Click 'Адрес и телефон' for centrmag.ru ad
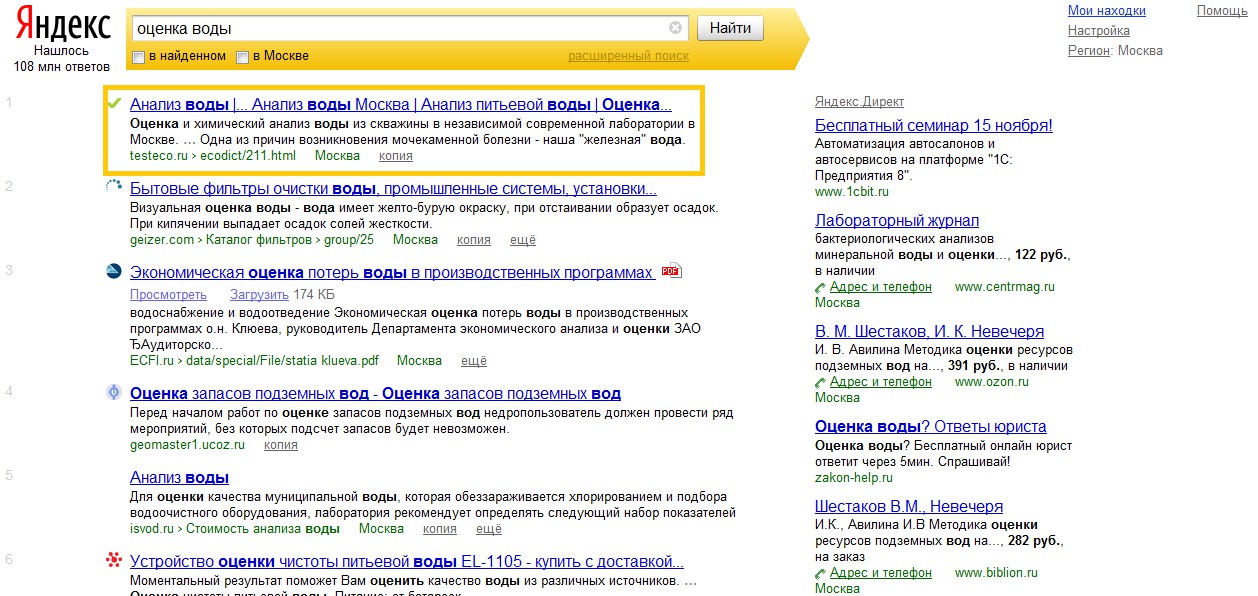 tap(880, 287)
